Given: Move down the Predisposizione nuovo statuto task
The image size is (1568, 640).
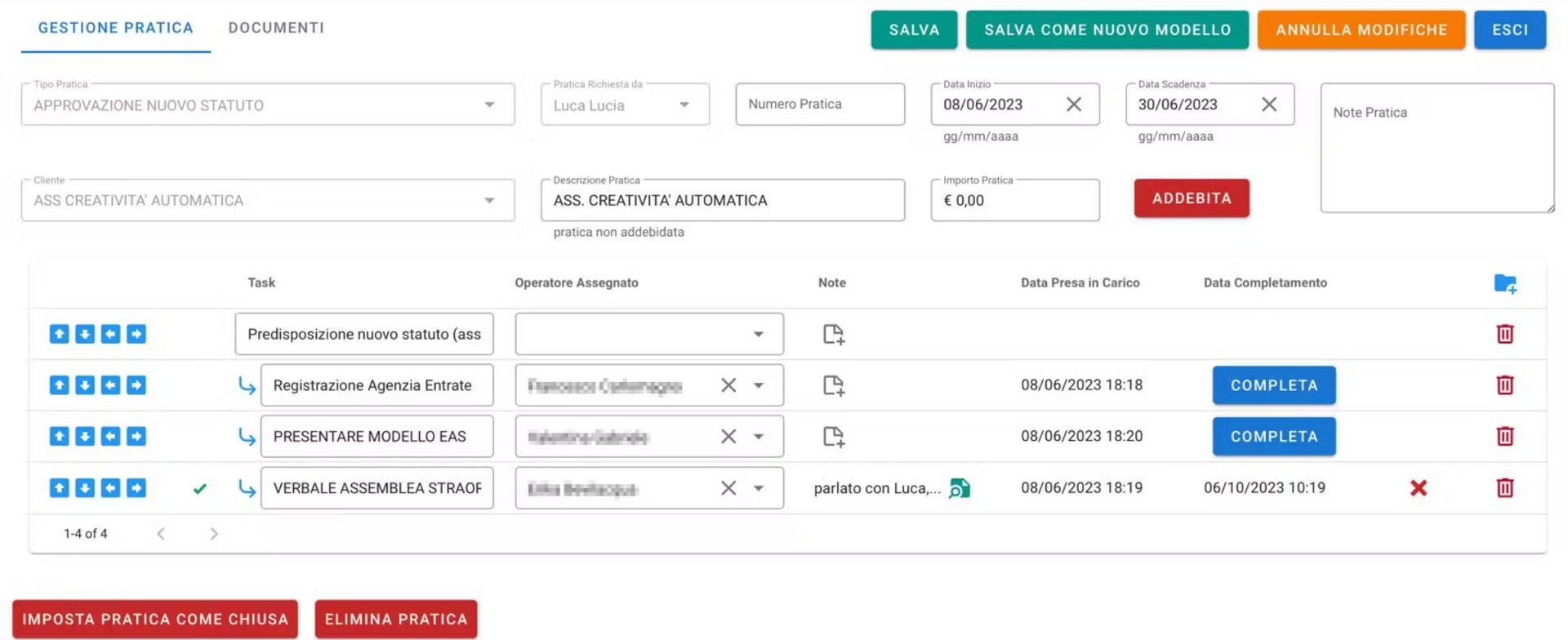Looking at the screenshot, I should coord(85,334).
